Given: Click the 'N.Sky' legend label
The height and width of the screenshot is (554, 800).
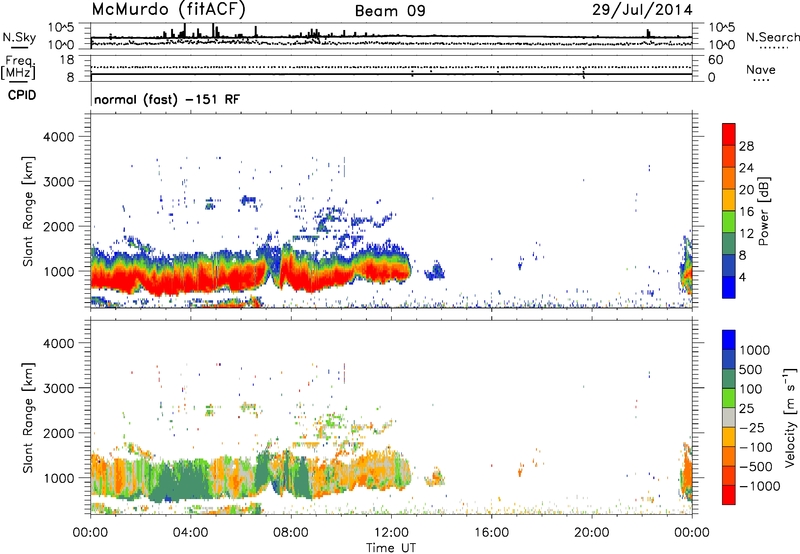Looking at the screenshot, I should pos(19,37).
